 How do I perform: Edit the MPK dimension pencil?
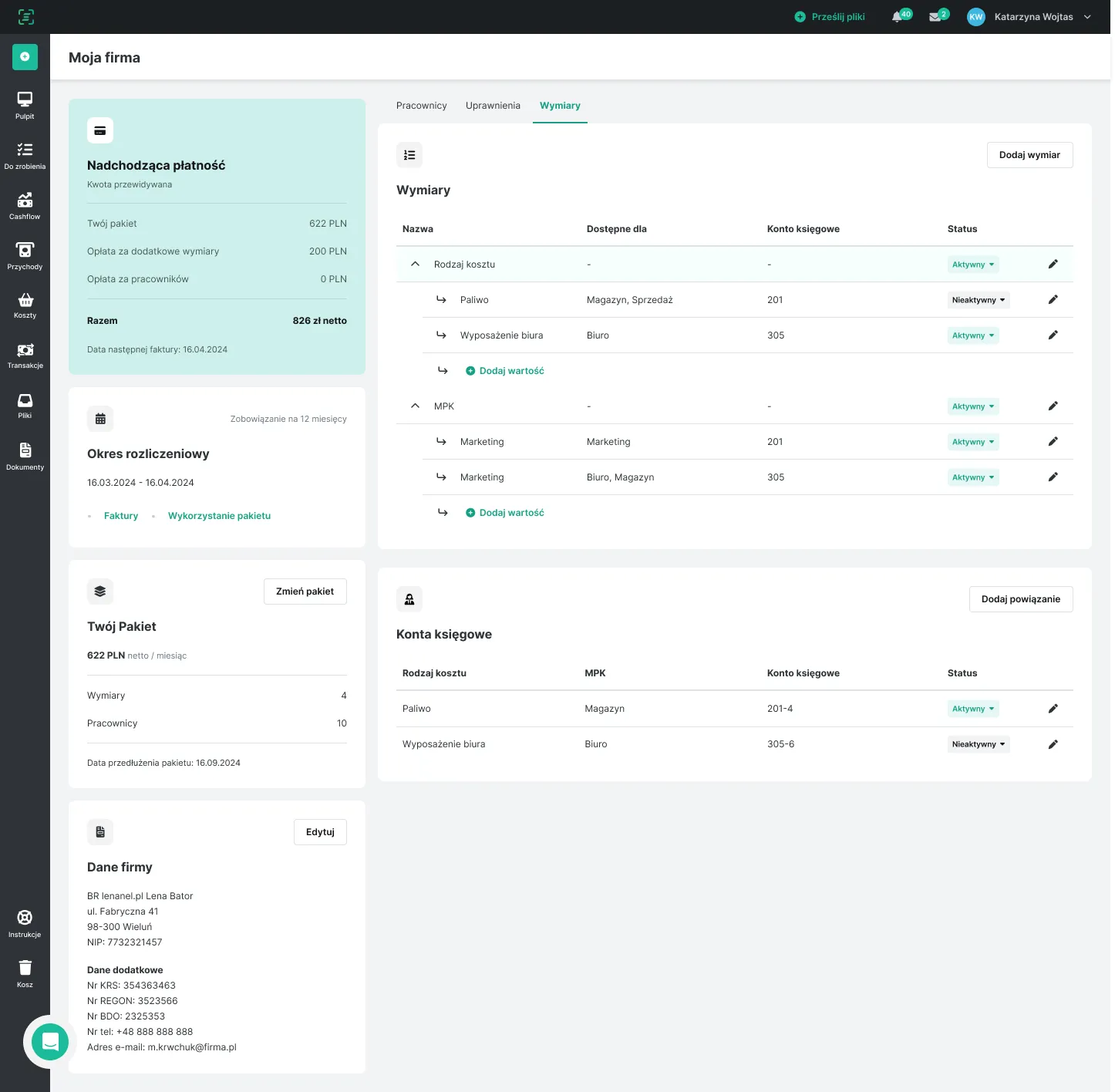click(1053, 406)
